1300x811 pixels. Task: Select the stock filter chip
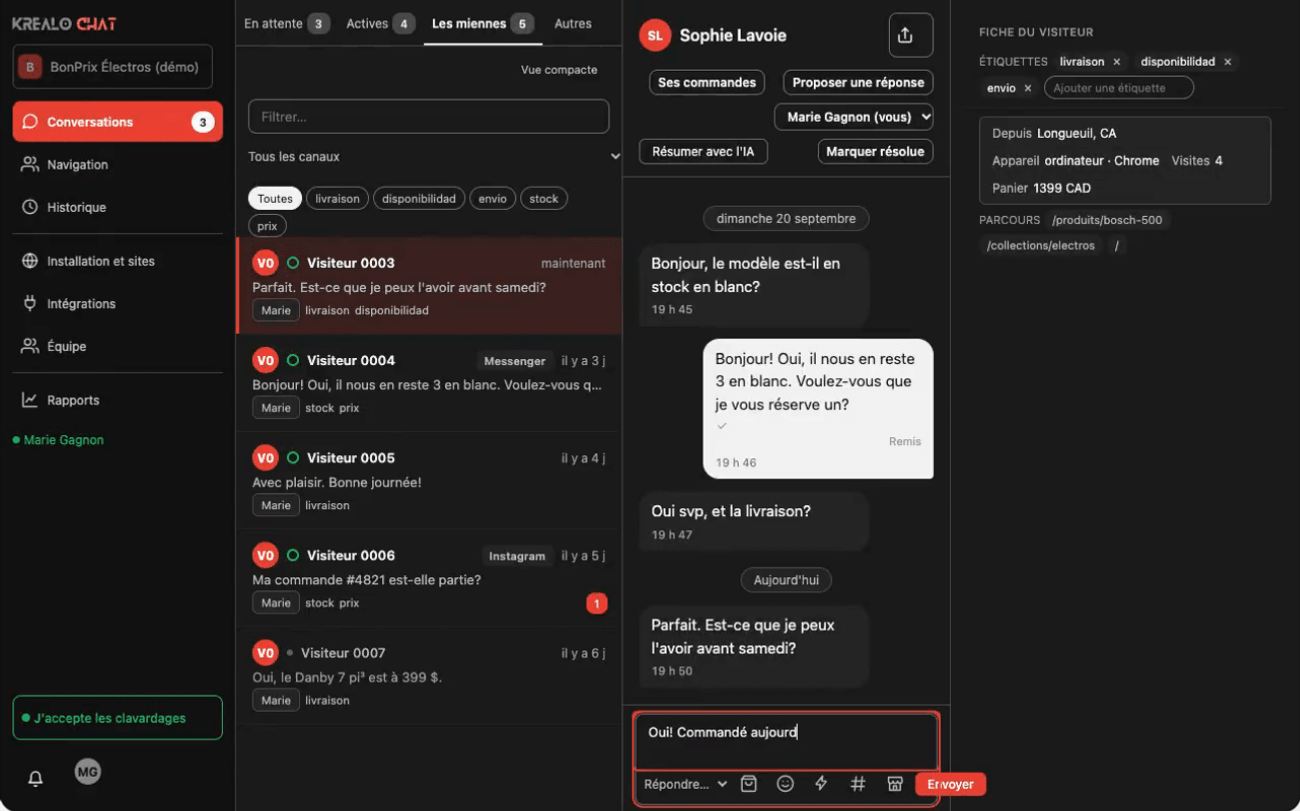point(544,198)
